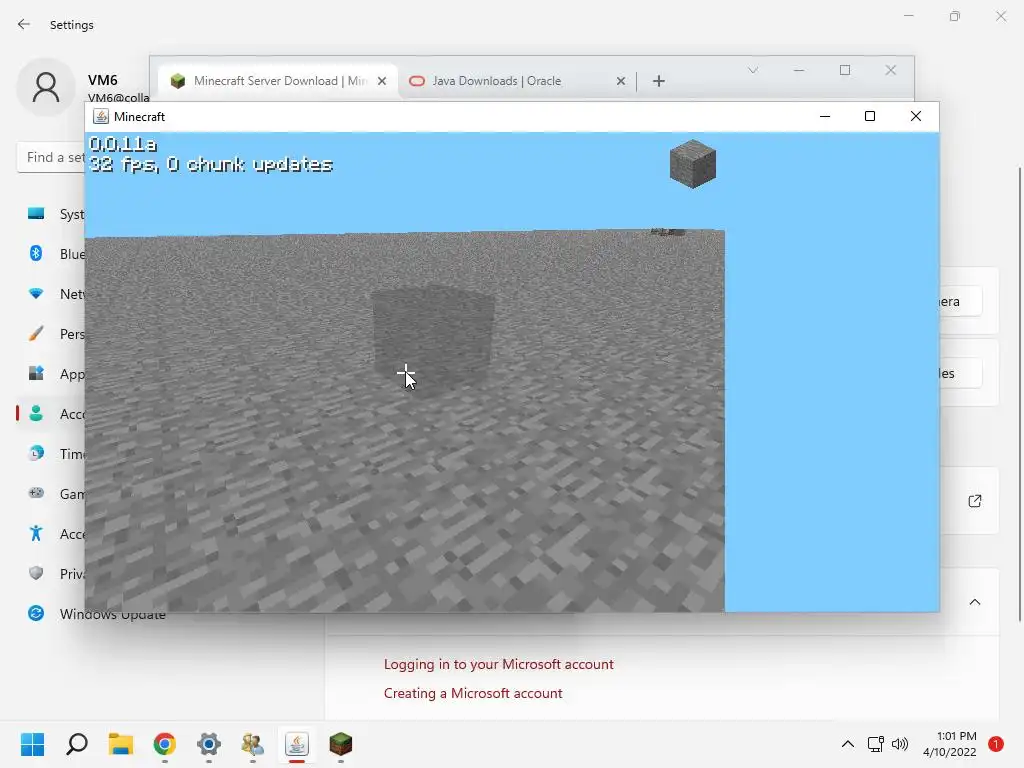This screenshot has height=768, width=1024.
Task: Show hidden system tray icons
Action: coord(848,744)
